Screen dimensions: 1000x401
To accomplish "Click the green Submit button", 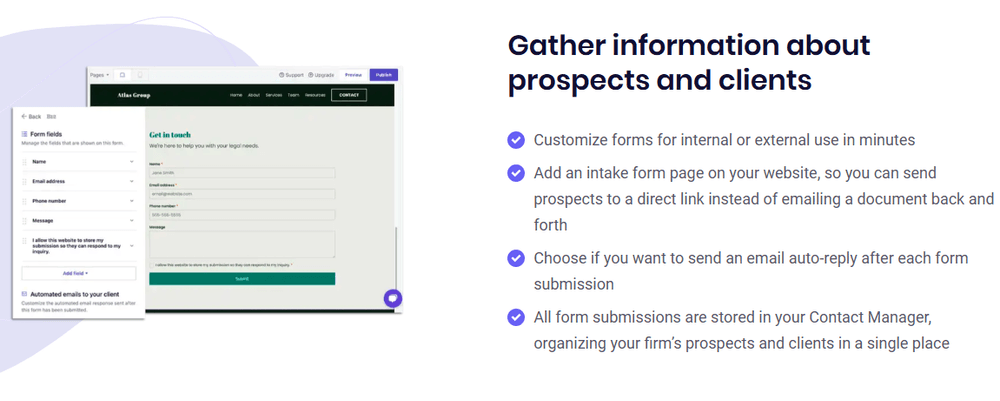I will point(242,279).
